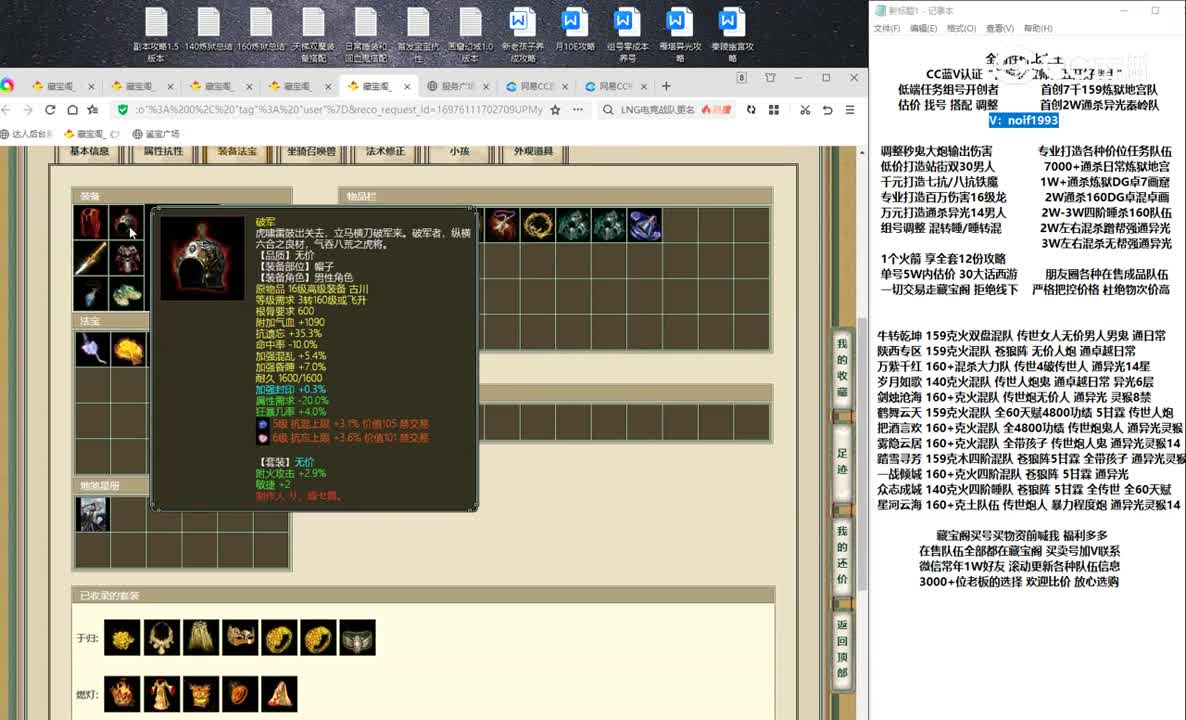
Task: Open the 小孩 tab
Action: click(x=459, y=152)
